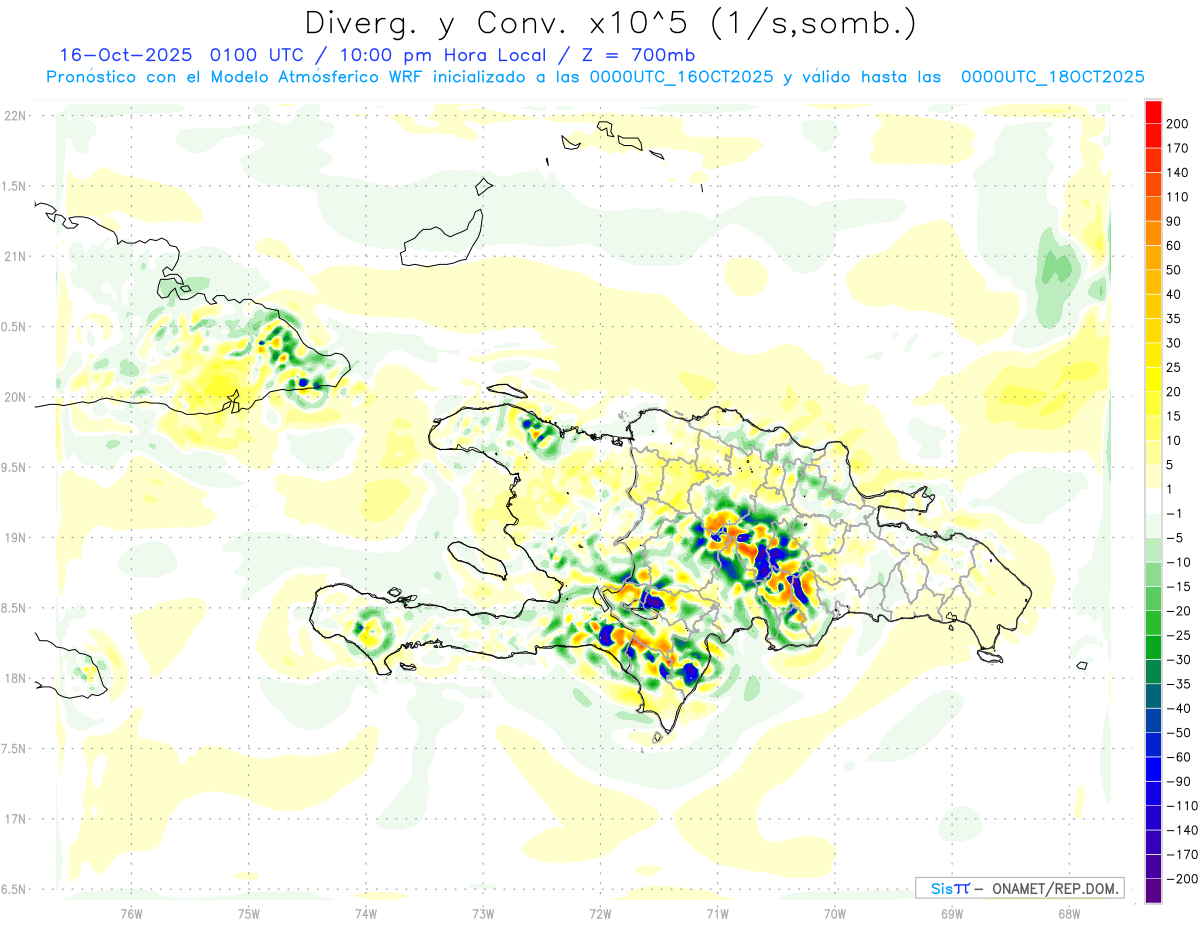Image resolution: width=1200 pixels, height=927 pixels.
Task: Click the yellow swatch between 20 and 25
Action: click(x=1153, y=379)
